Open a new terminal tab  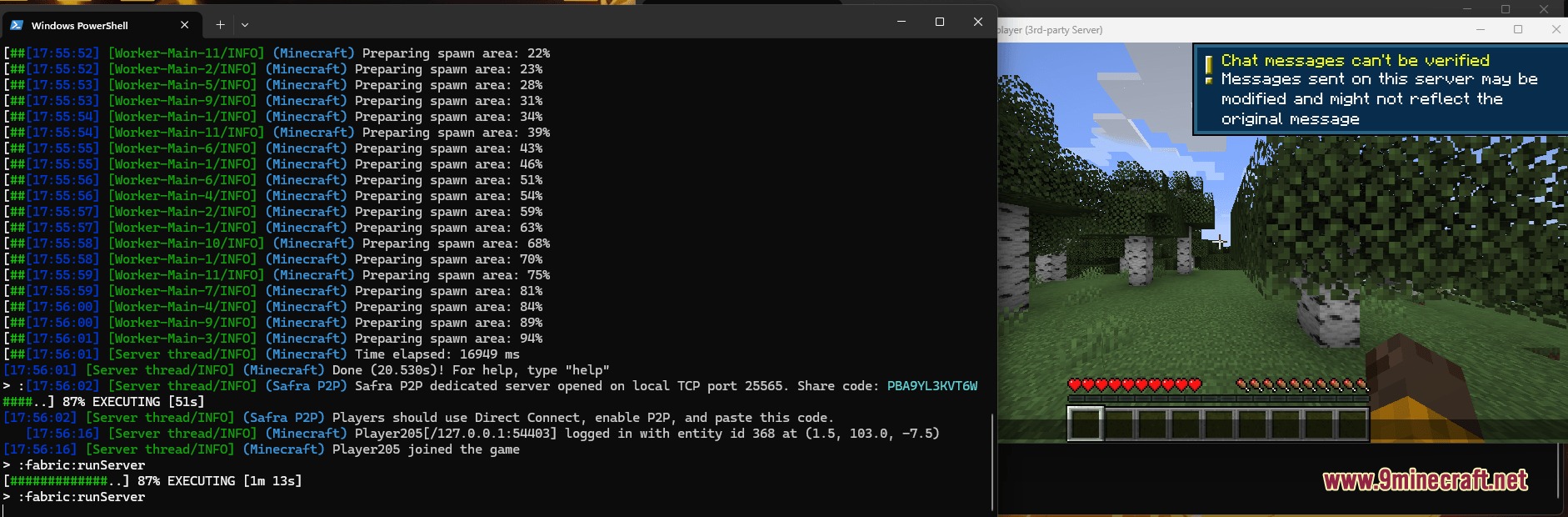220,25
